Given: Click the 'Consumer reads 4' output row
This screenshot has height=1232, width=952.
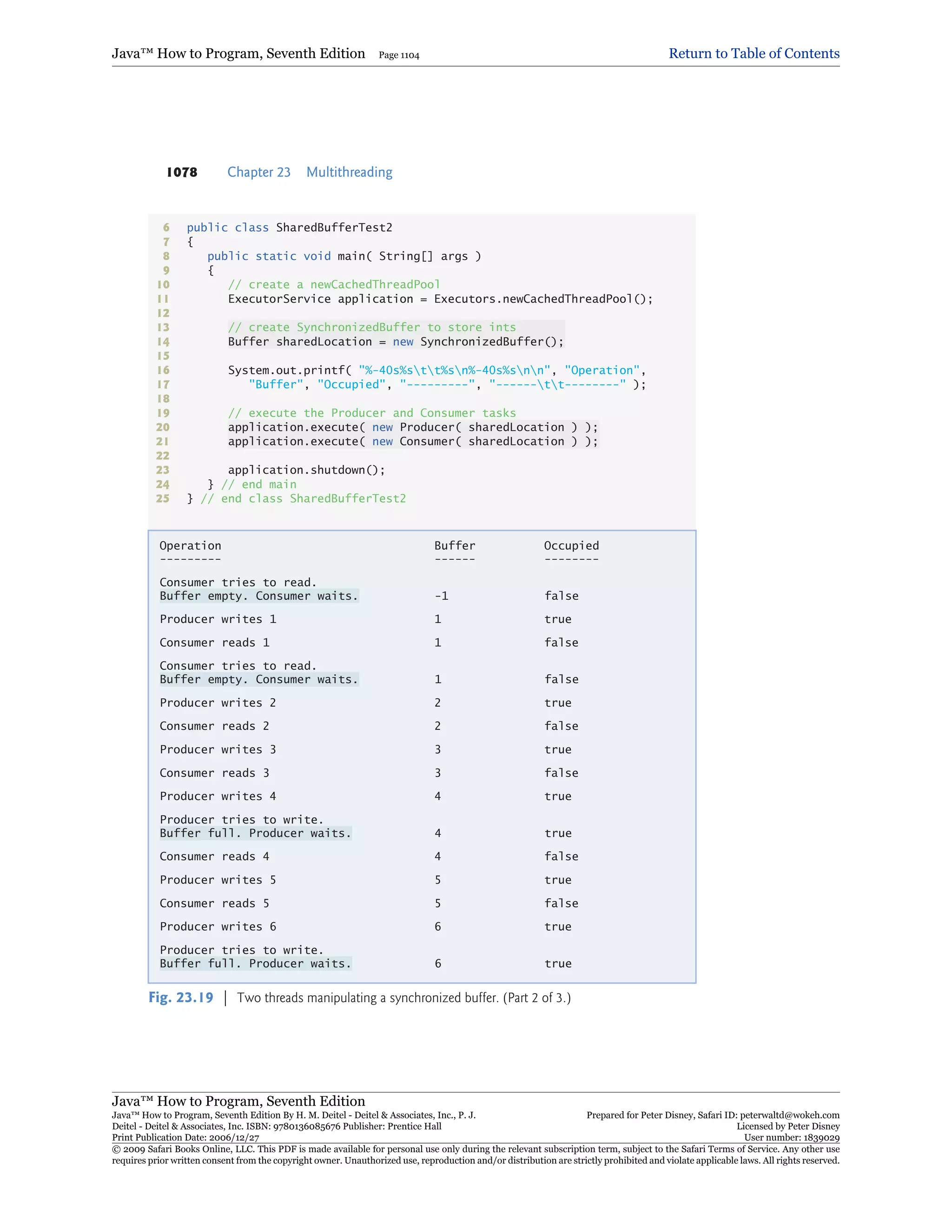Looking at the screenshot, I should click(214, 856).
